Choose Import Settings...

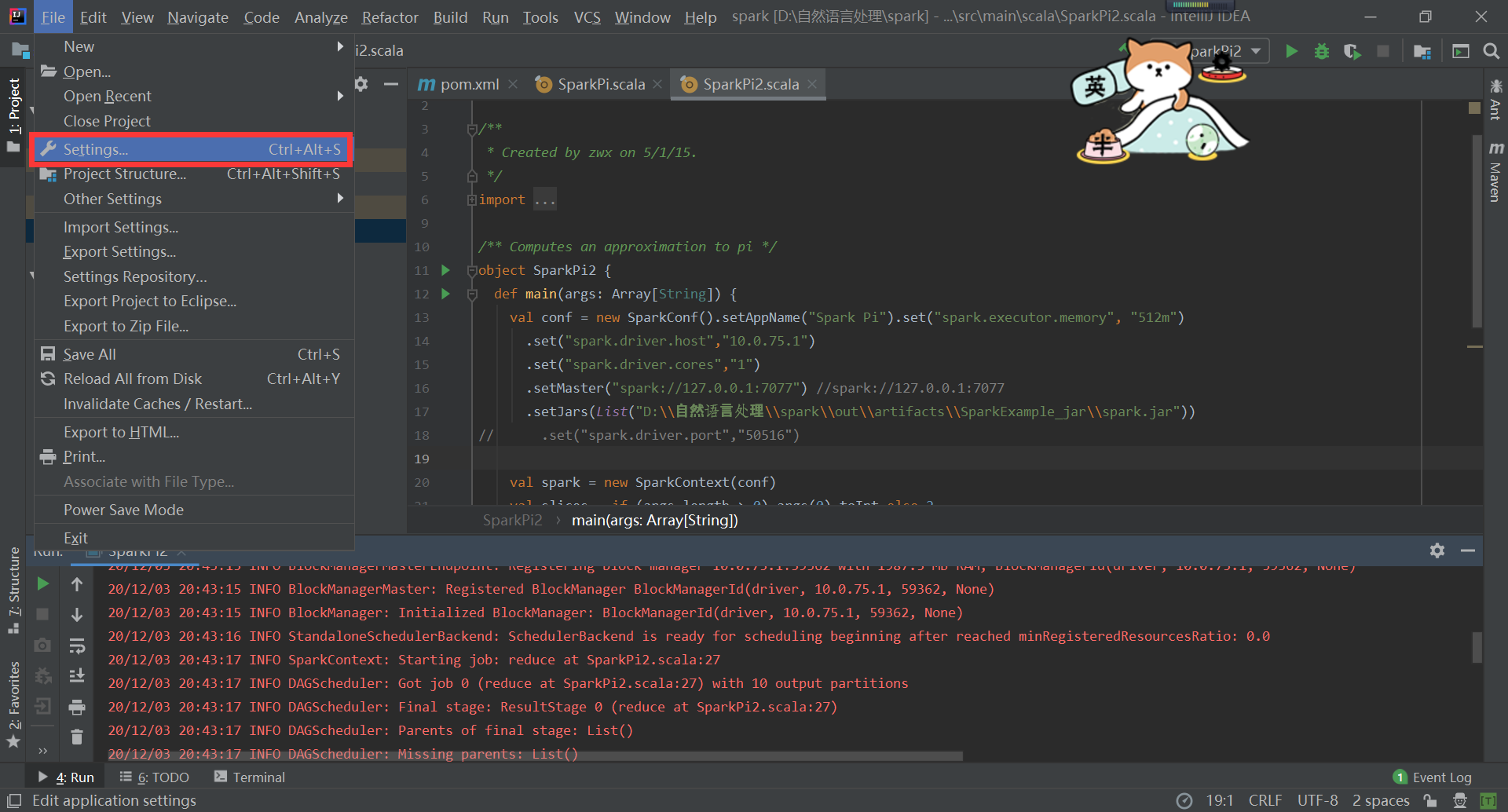click(194, 227)
